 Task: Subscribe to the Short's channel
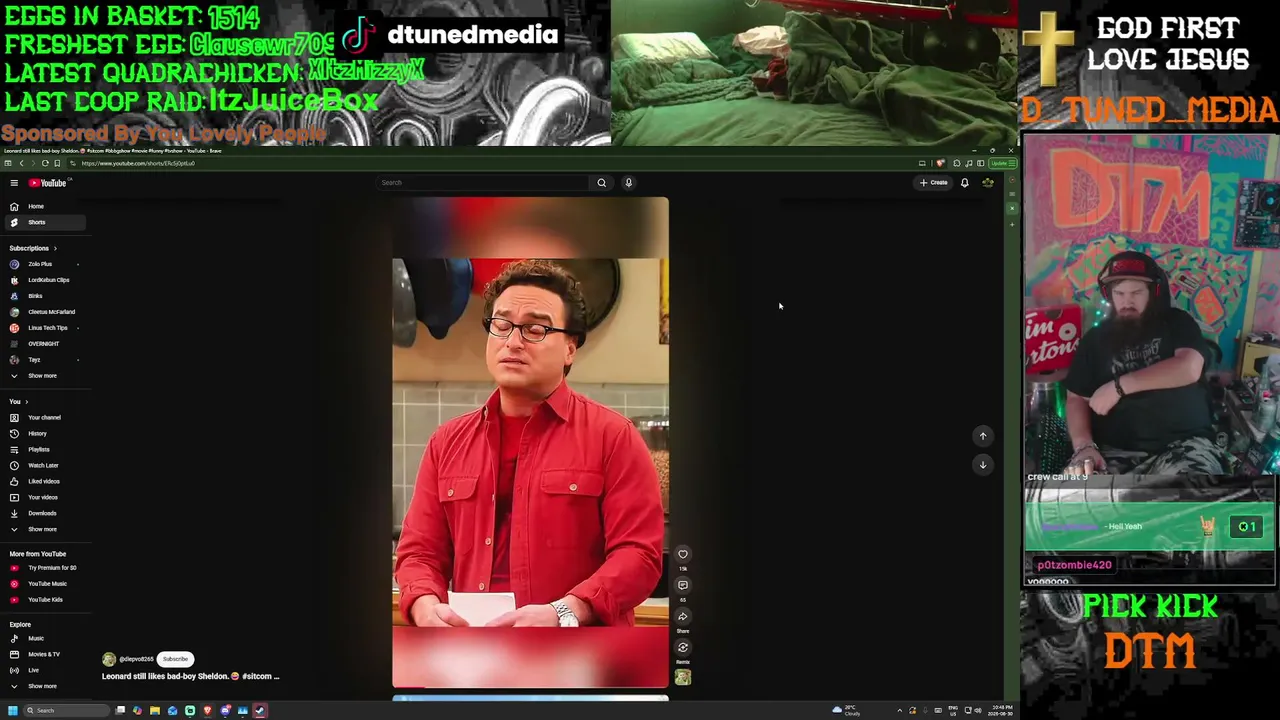pyautogui.click(x=175, y=660)
